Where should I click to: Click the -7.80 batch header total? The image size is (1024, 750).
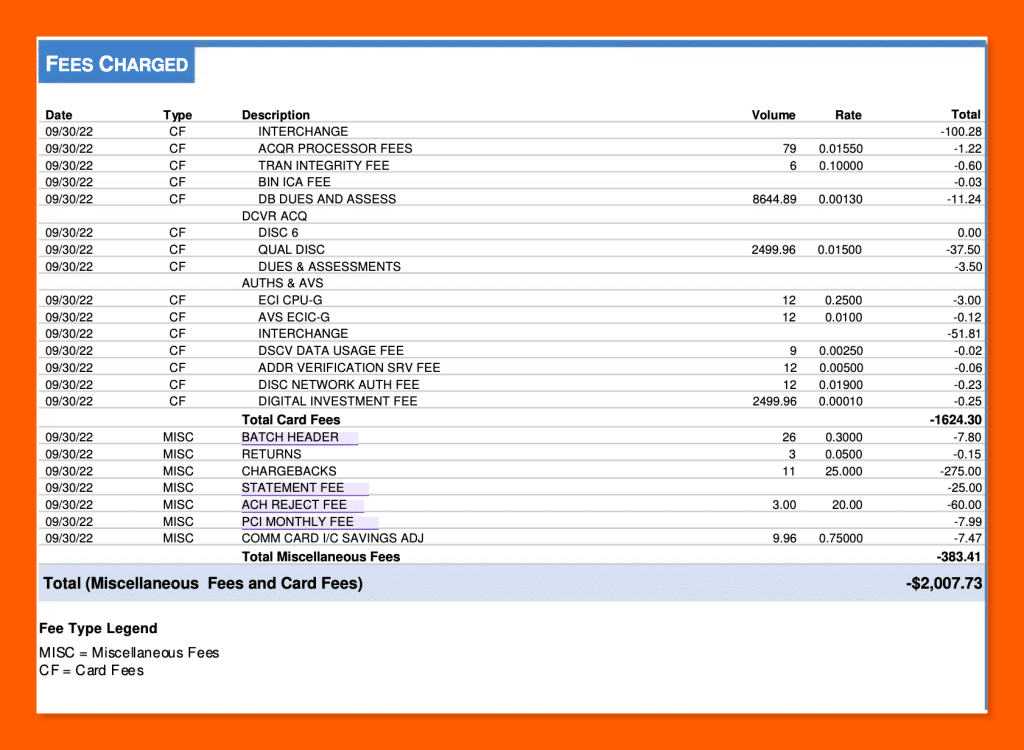[x=967, y=437]
